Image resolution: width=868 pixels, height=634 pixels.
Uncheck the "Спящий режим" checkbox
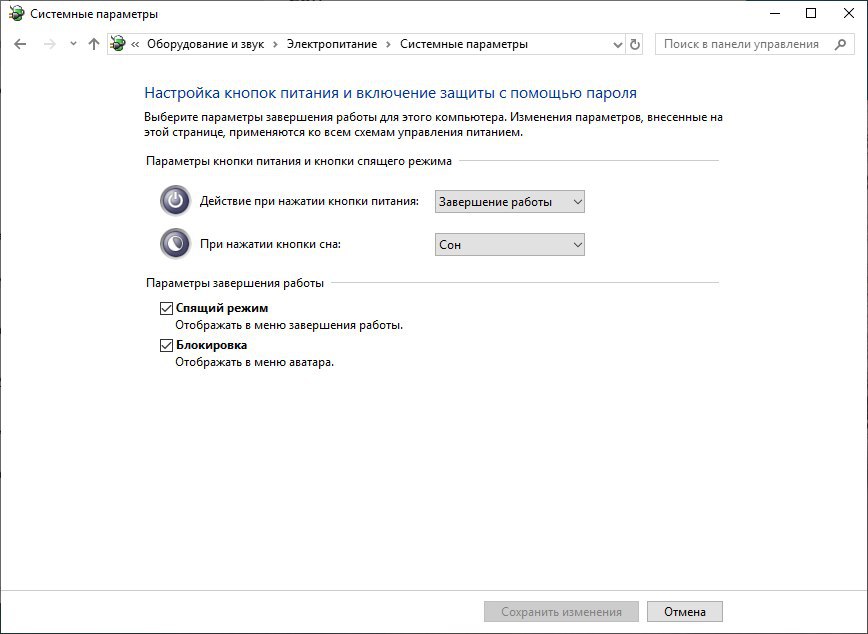[166, 308]
